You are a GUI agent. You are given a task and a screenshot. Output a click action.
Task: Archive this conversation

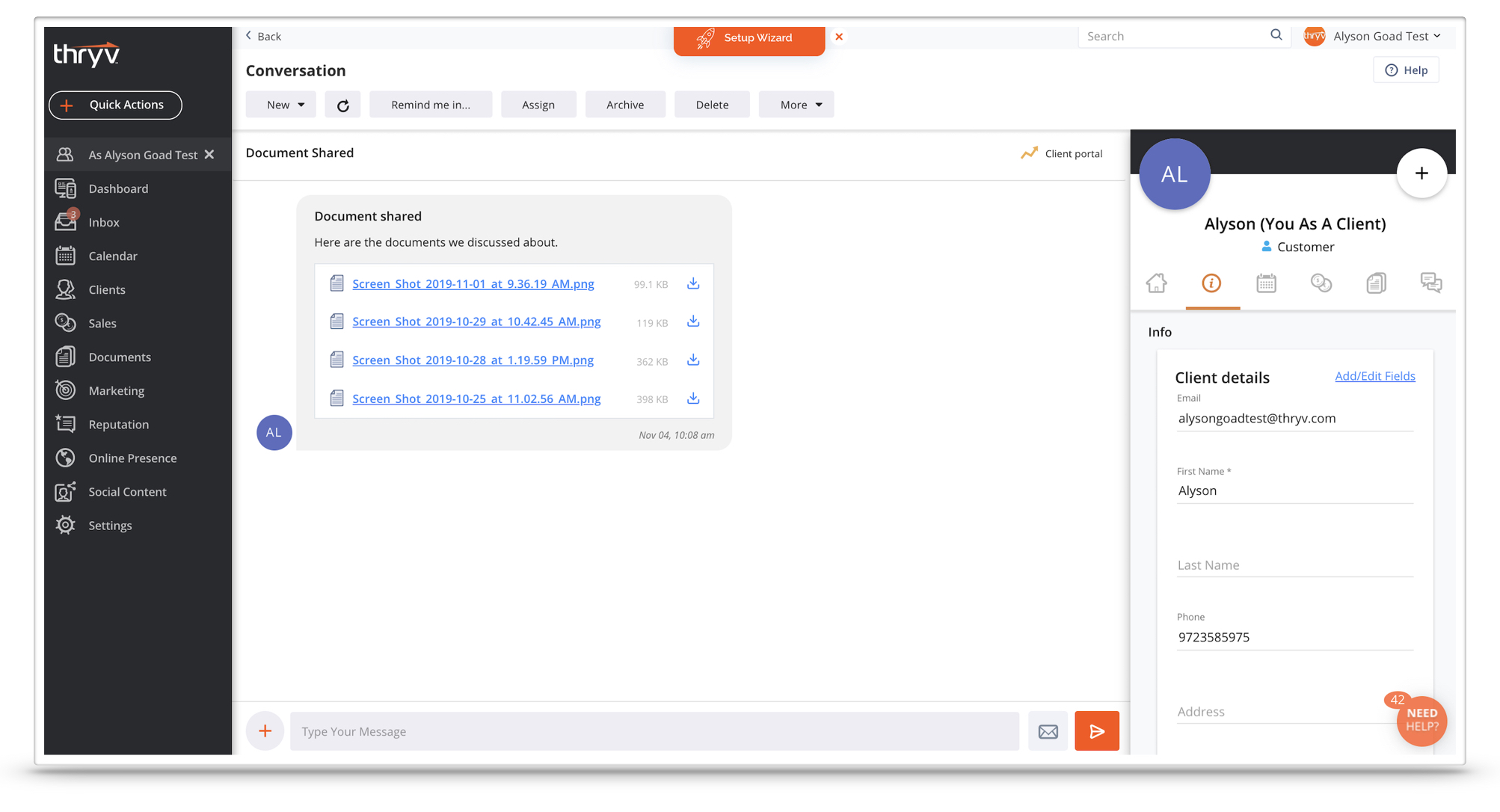click(x=625, y=105)
